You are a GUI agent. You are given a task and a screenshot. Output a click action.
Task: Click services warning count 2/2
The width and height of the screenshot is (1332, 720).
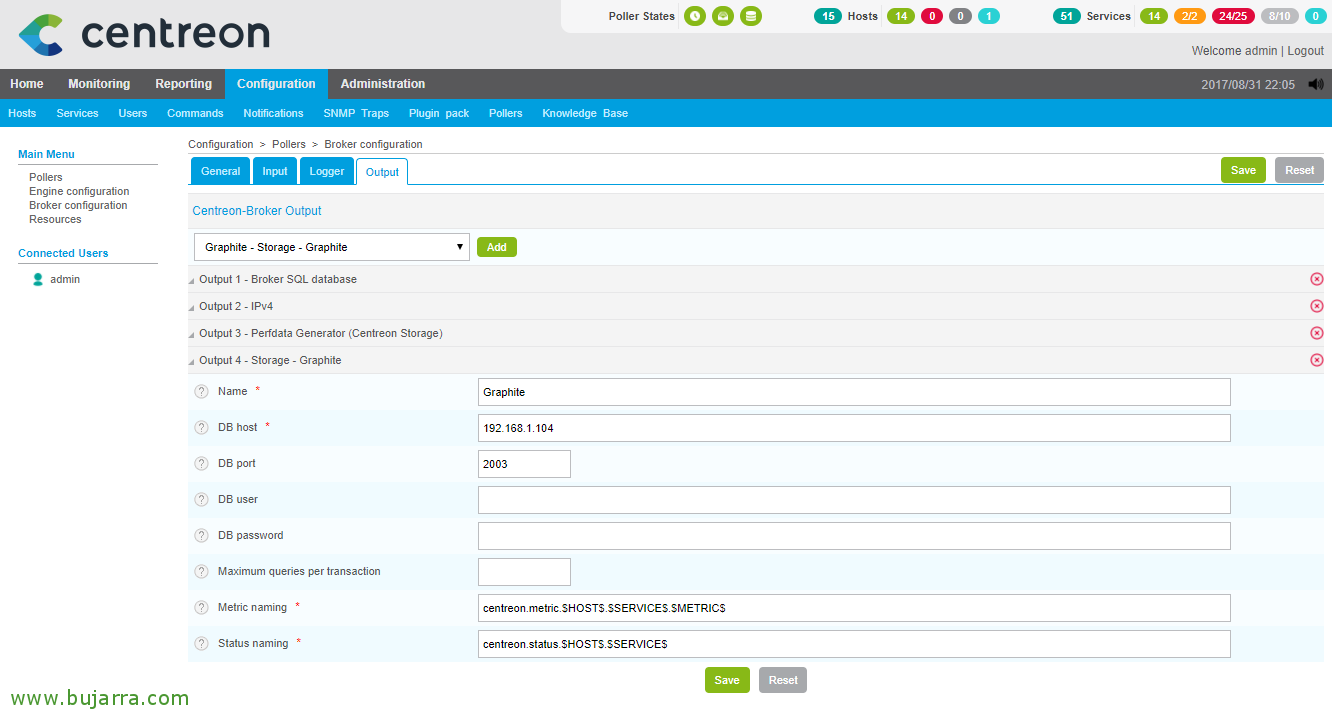point(1190,16)
